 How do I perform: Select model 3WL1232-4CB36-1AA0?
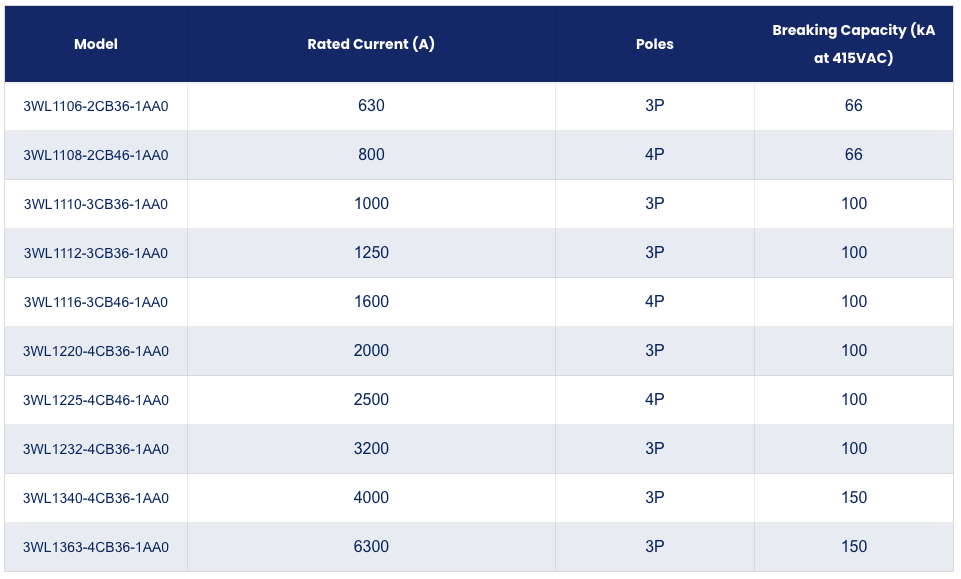pyautogui.click(x=96, y=449)
